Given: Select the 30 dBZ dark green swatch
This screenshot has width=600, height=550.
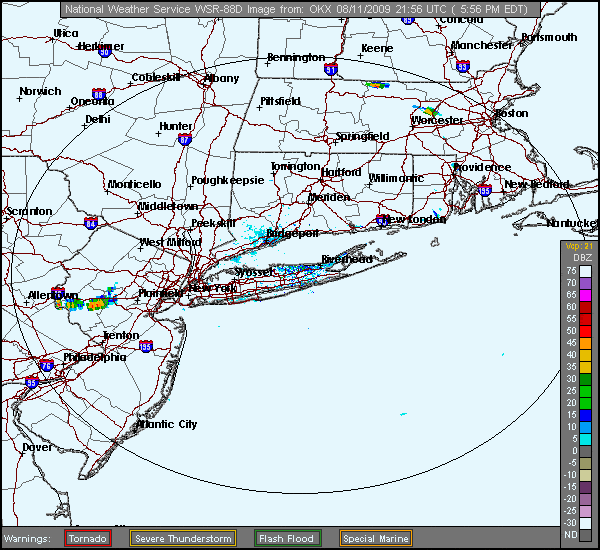Looking at the screenshot, I should [585, 379].
